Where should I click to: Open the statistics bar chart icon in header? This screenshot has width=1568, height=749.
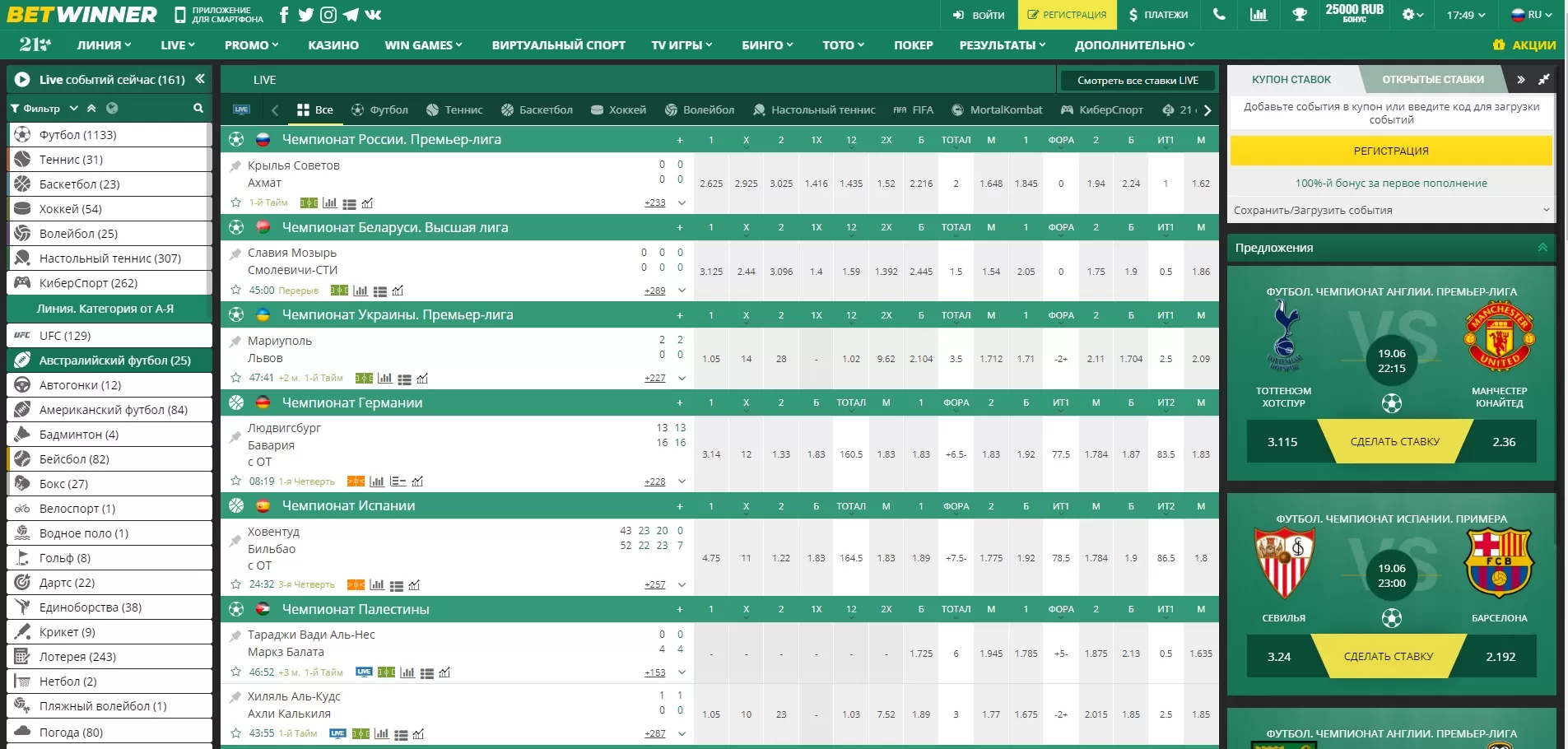pyautogui.click(x=1259, y=15)
